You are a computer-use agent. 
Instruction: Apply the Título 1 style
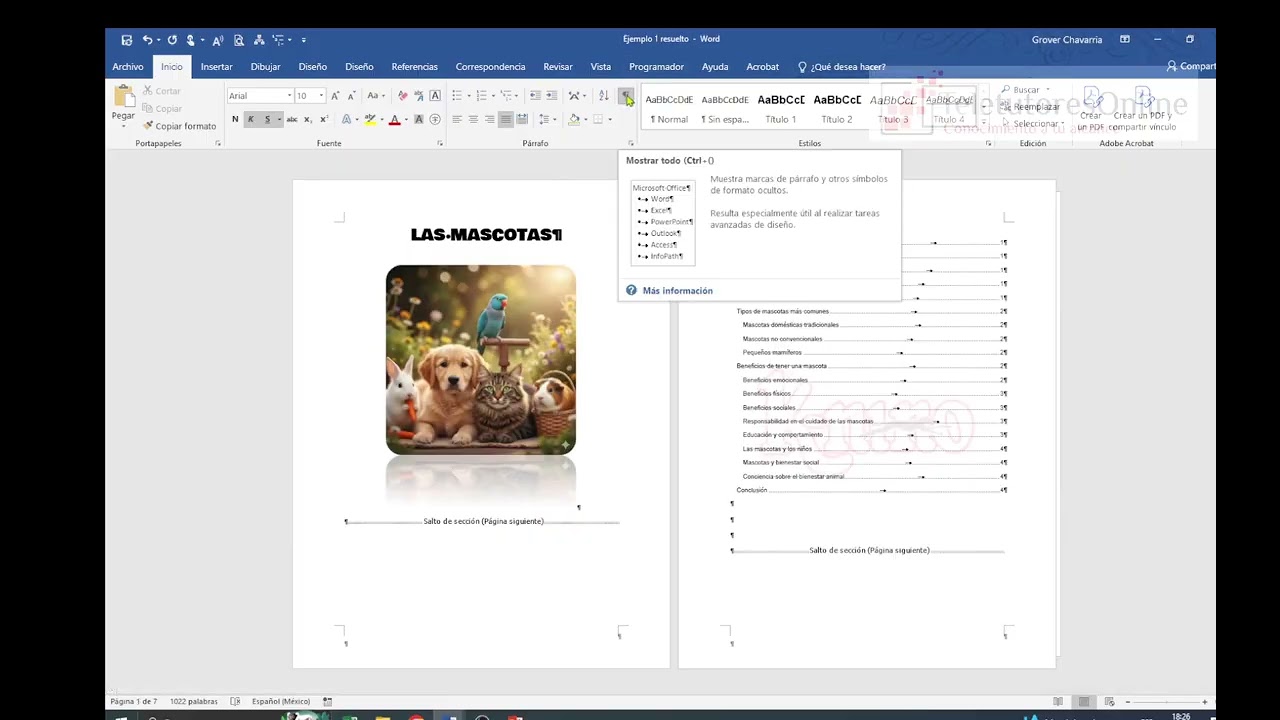coord(781,109)
